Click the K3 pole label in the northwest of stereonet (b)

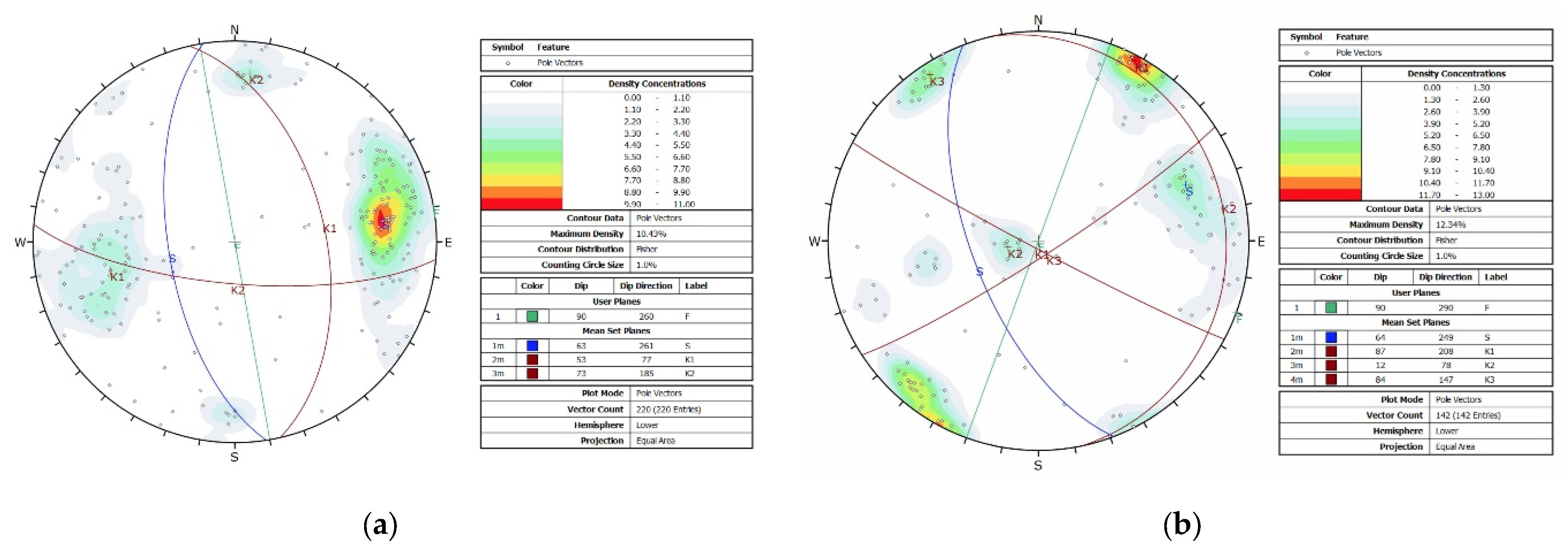pyautogui.click(x=937, y=82)
